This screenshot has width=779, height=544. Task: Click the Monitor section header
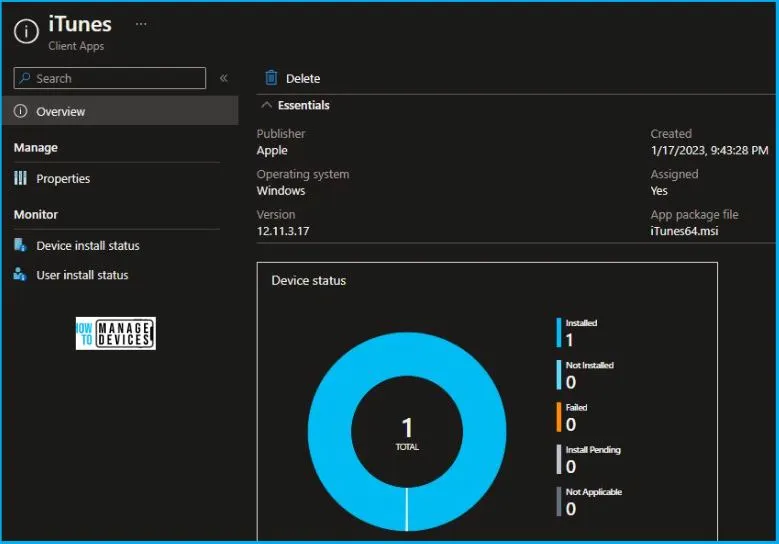[36, 214]
